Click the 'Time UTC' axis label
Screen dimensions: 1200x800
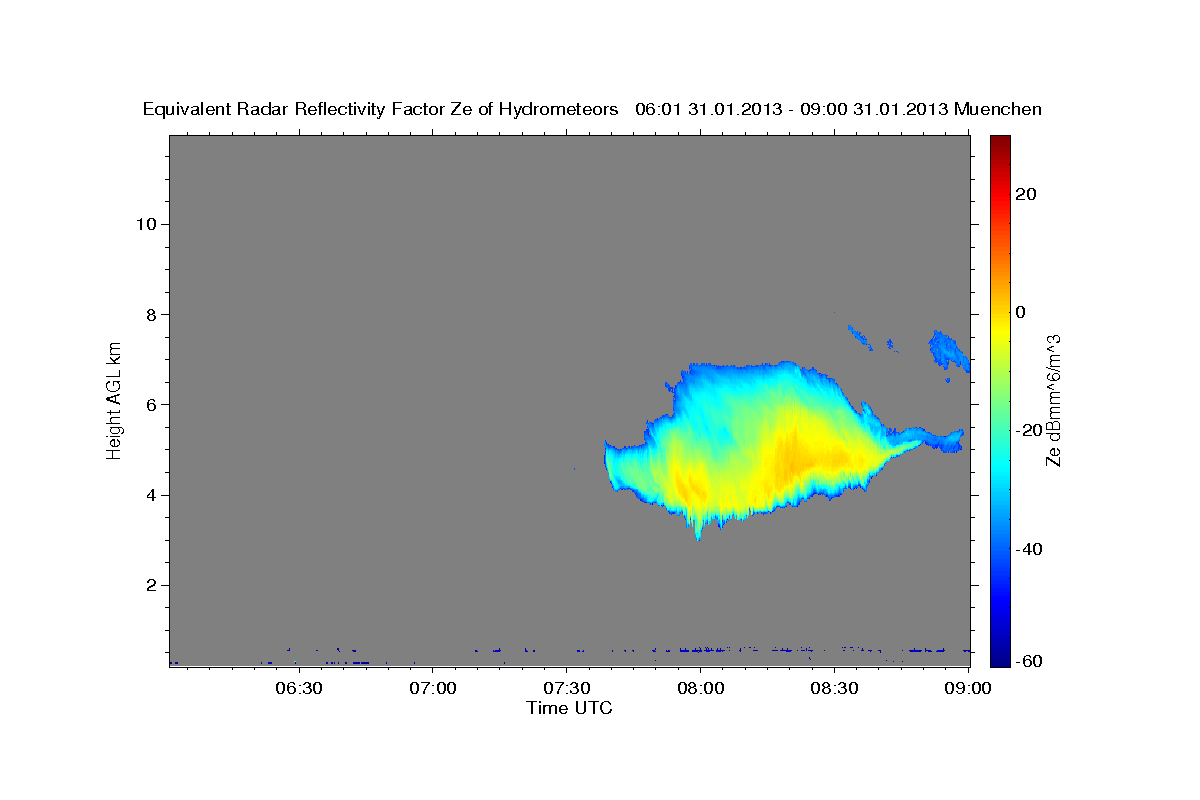point(569,708)
